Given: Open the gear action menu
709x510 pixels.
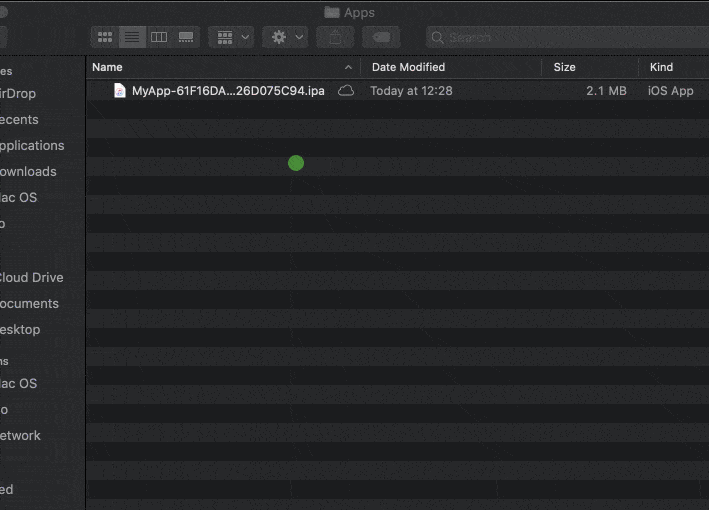Looking at the screenshot, I should (x=285, y=37).
